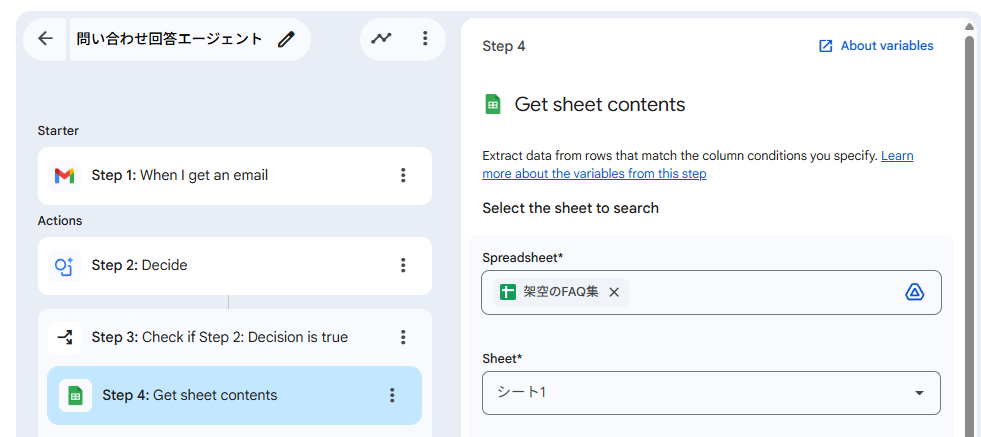This screenshot has height=437, width=981.
Task: Click the back arrow icon
Action: point(45,39)
